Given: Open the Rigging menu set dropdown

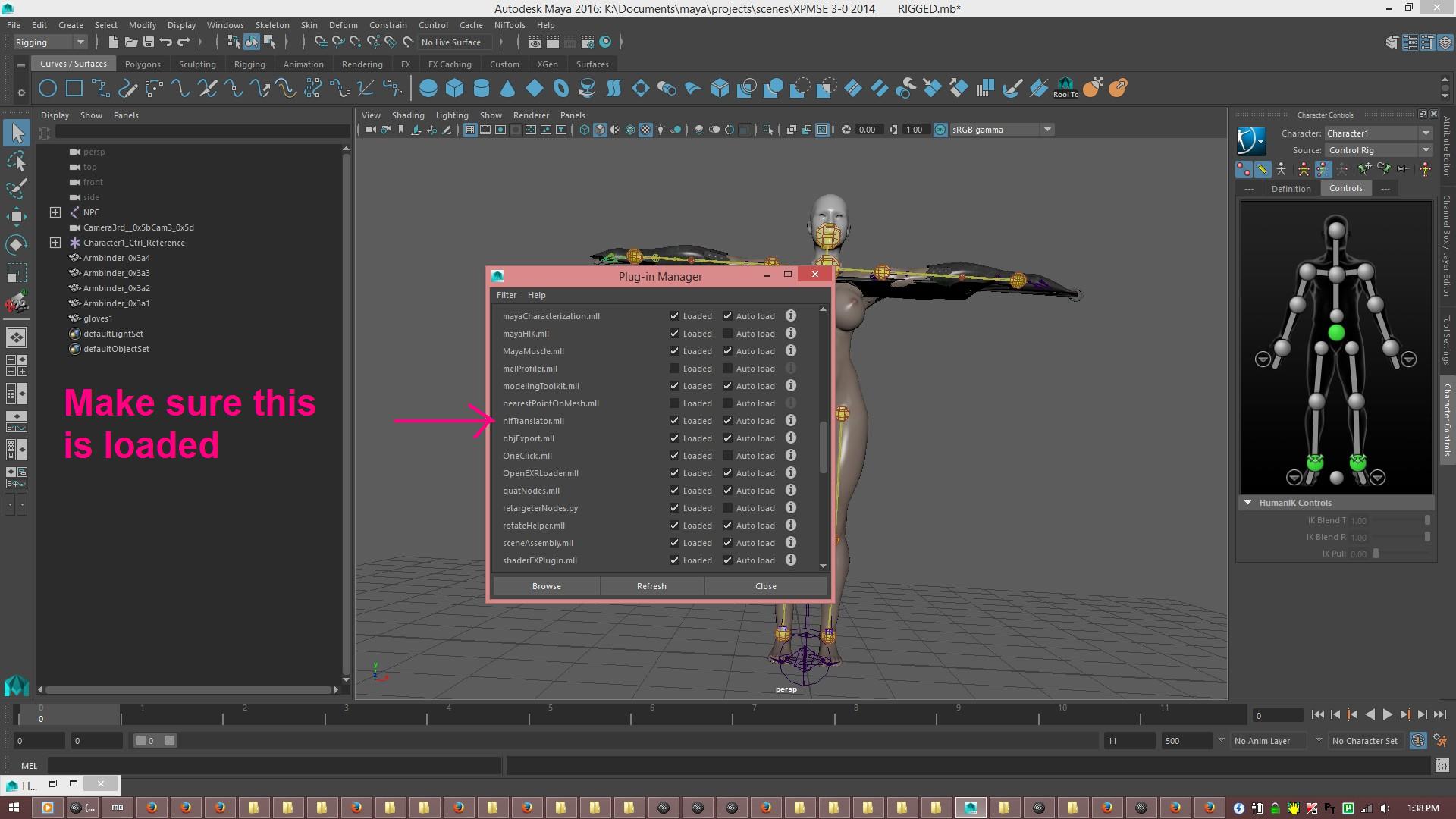Looking at the screenshot, I should [x=49, y=42].
